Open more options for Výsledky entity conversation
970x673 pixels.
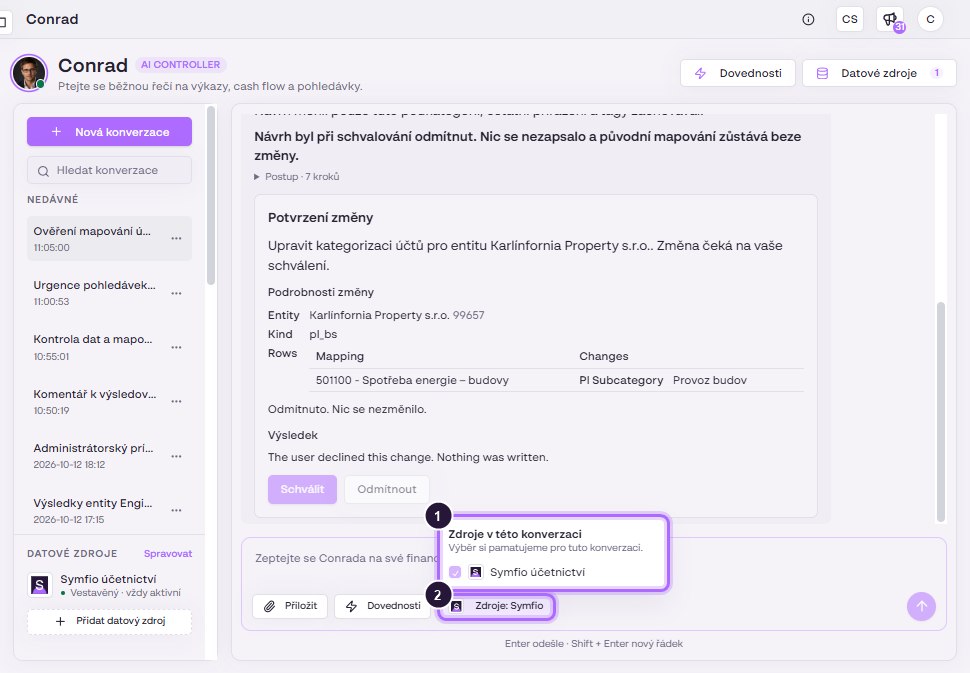(x=176, y=510)
